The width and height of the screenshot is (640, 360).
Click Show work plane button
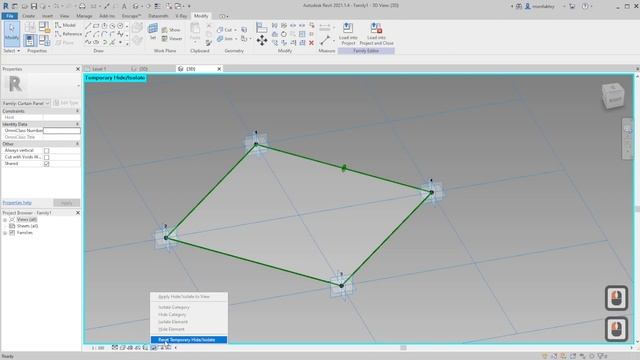(x=171, y=30)
